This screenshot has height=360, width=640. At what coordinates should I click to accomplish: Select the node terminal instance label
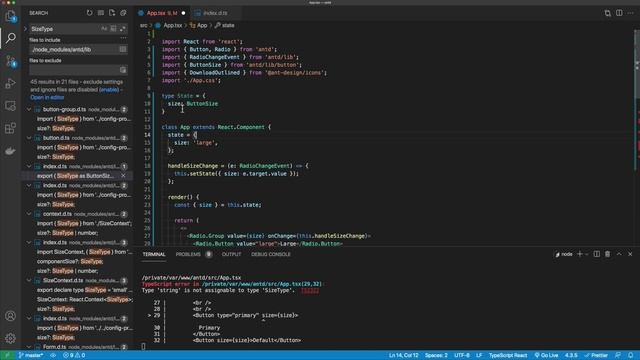tap(564, 254)
